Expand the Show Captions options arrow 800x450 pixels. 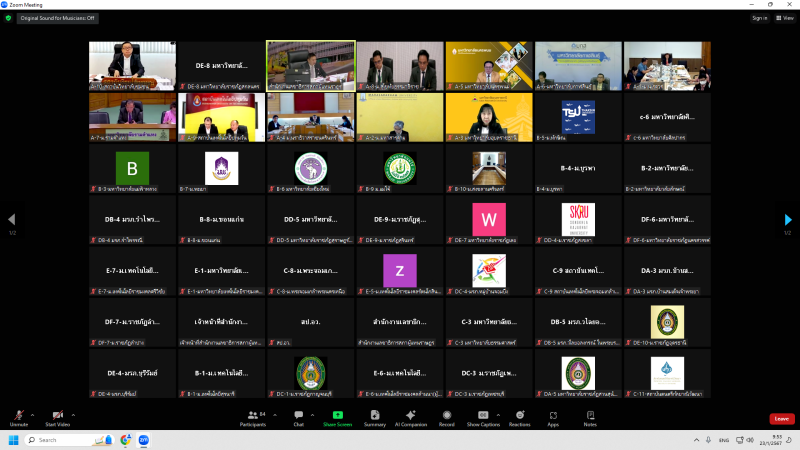tap(497, 413)
